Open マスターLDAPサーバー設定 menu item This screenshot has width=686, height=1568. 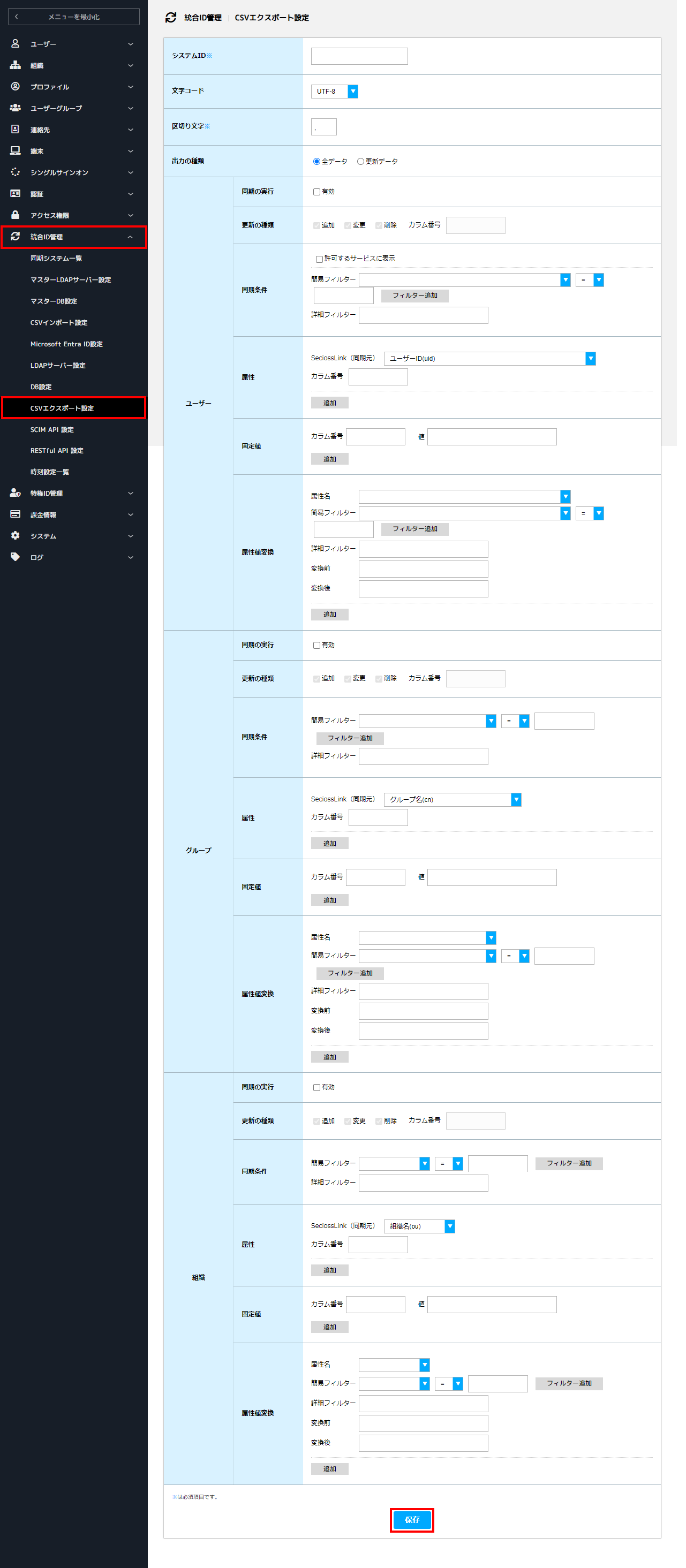click(71, 279)
